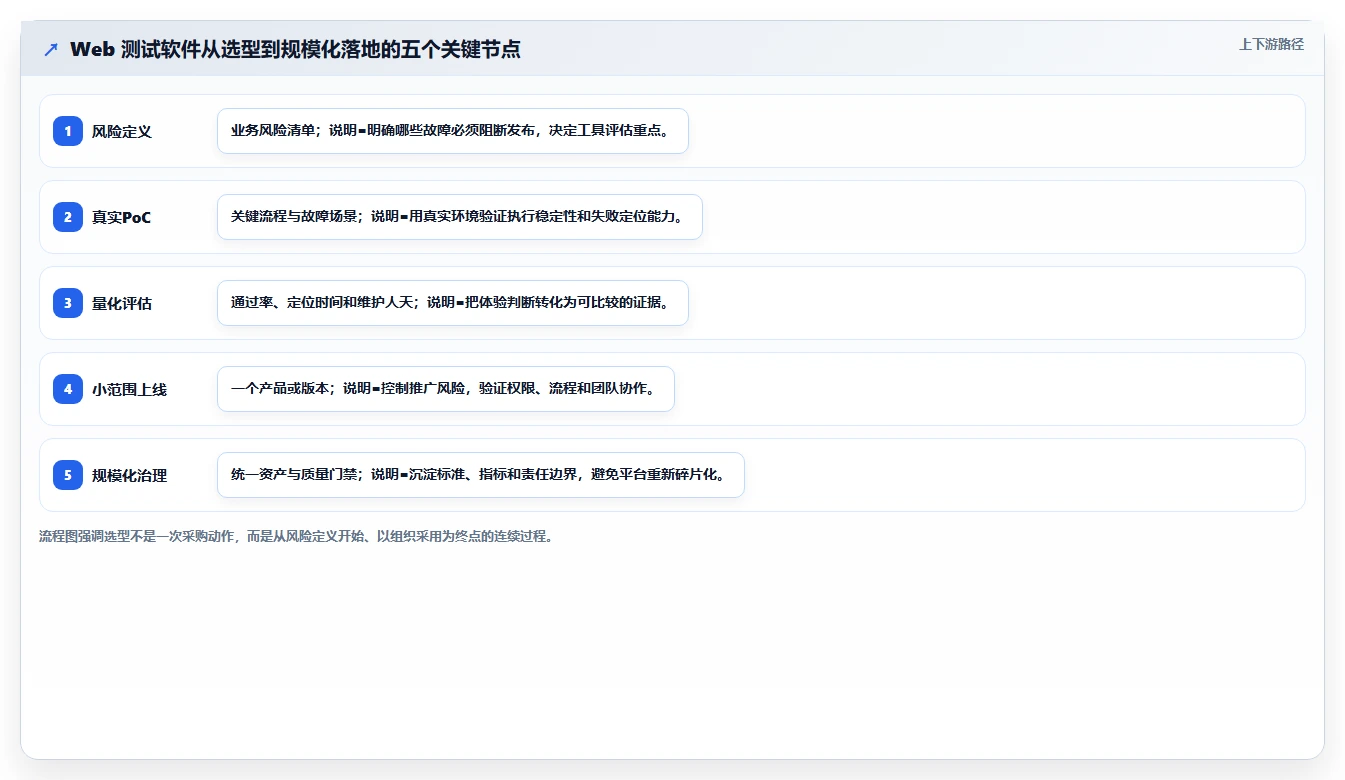
Task: Click the arrow icon beside the title
Action: click(51, 50)
